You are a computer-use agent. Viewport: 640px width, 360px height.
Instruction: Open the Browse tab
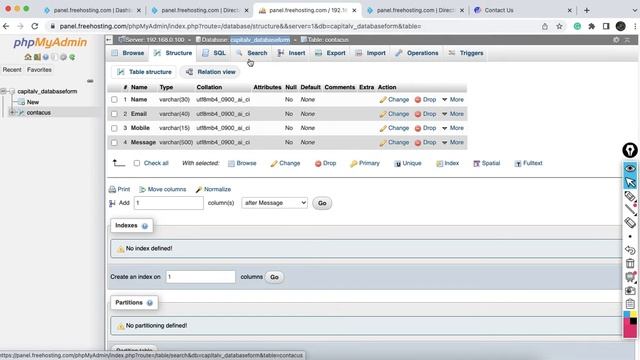pos(128,53)
